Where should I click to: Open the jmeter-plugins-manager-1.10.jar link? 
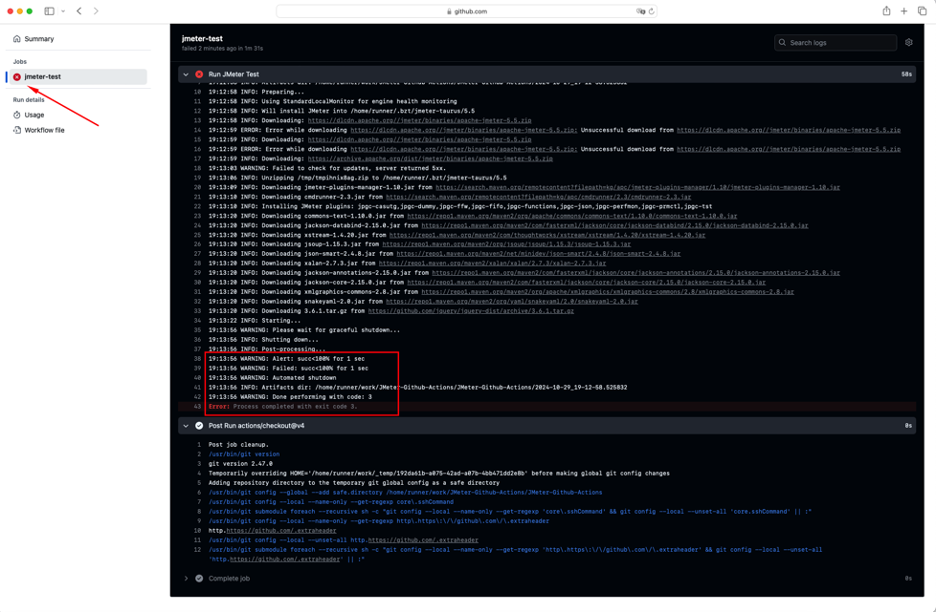tap(638, 187)
